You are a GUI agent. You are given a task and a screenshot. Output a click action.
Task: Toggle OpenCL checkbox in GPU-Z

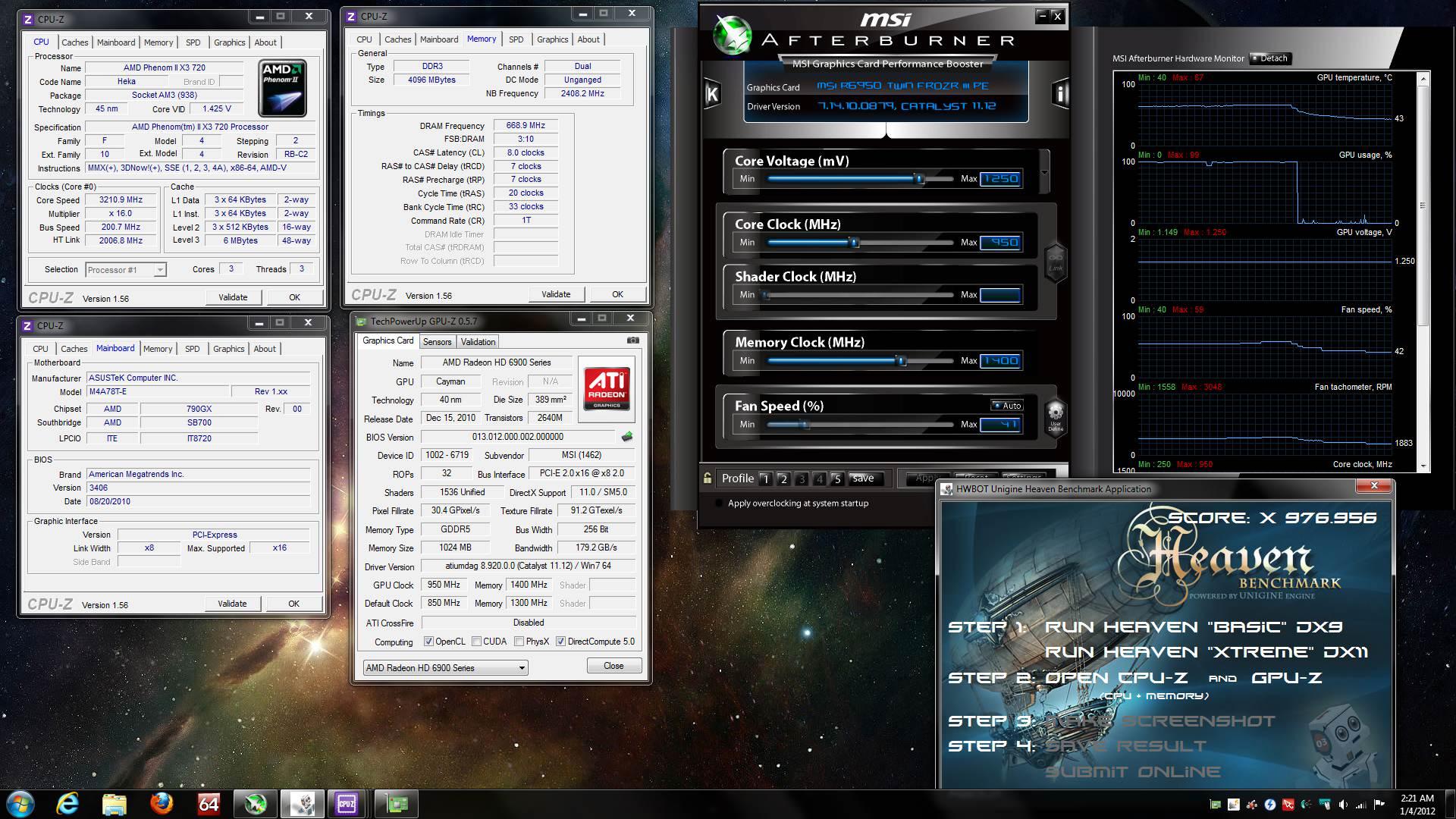pos(428,642)
